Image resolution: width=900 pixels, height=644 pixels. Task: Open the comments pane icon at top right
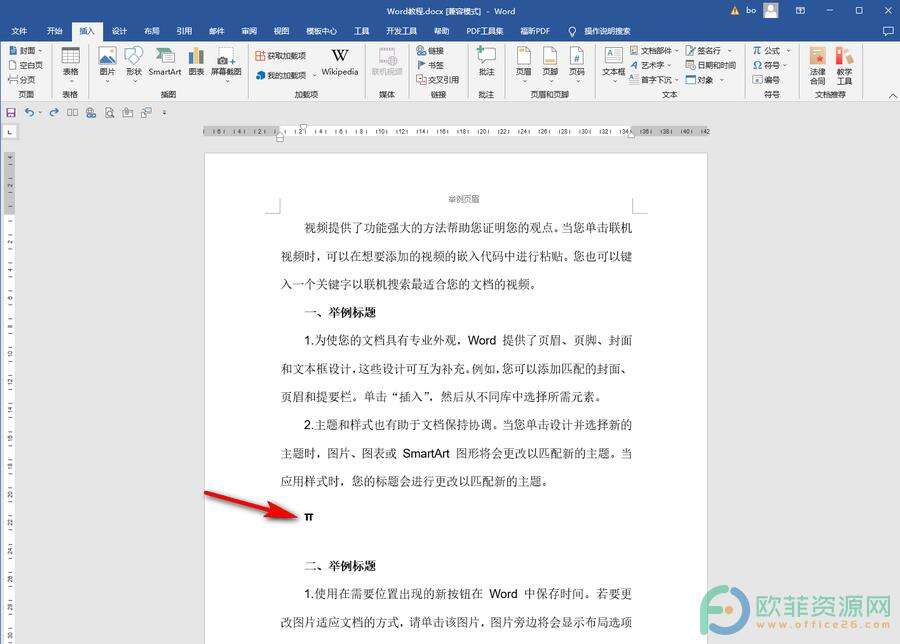point(887,32)
